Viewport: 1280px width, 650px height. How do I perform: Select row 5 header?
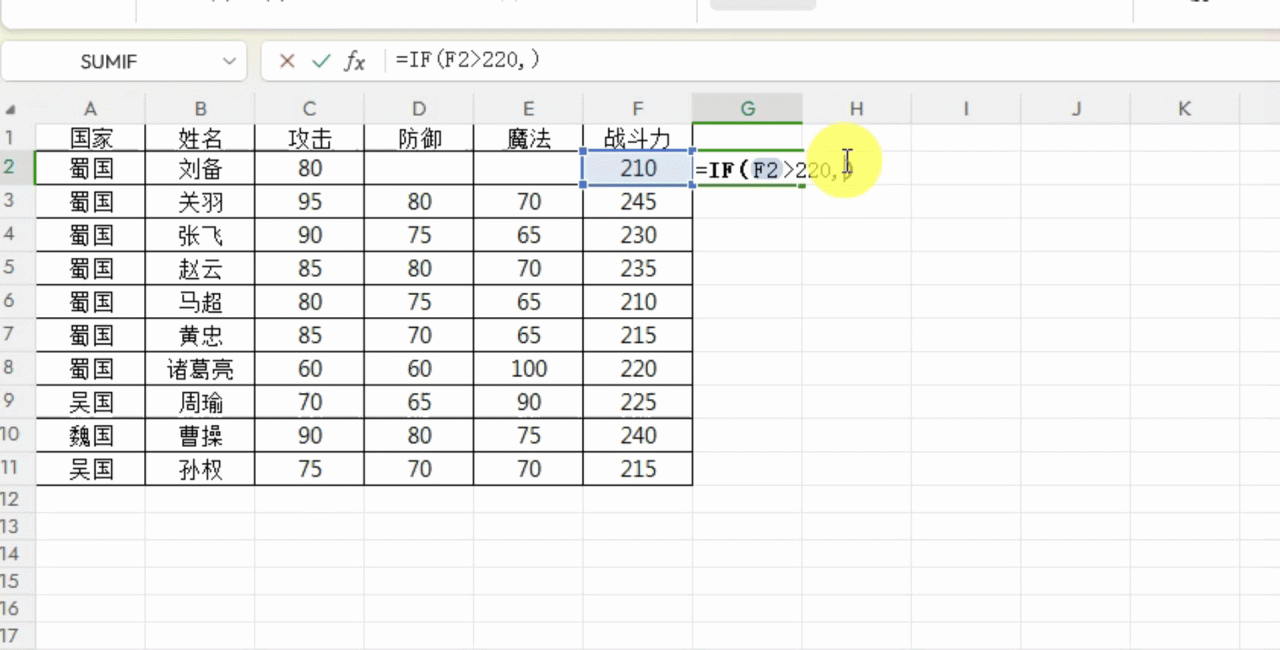pos(17,268)
